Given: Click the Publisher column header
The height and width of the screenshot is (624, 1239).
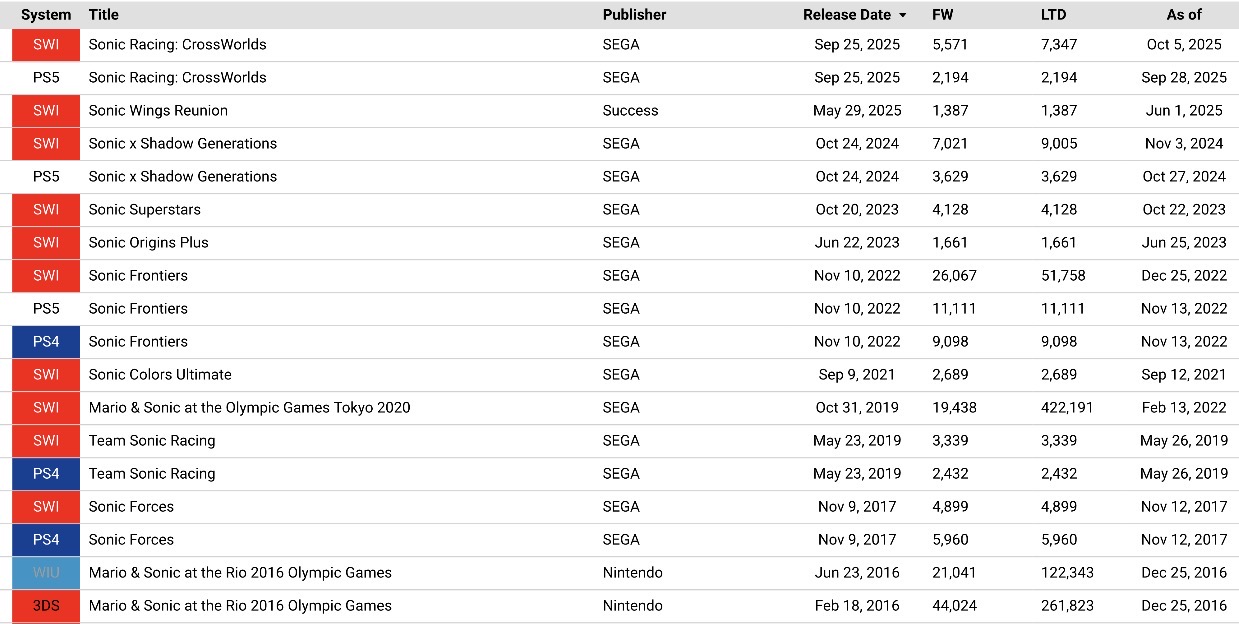Looking at the screenshot, I should (x=634, y=15).
